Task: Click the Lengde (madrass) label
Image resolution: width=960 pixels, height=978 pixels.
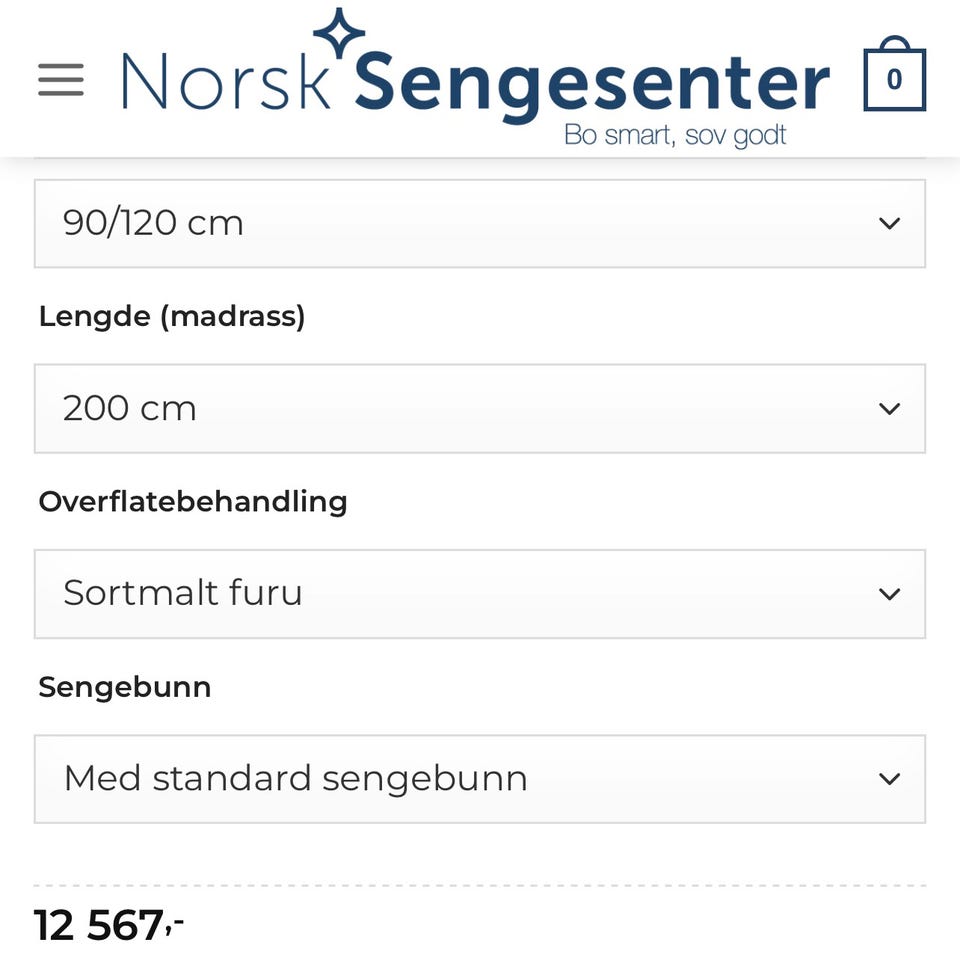Action: pos(172,317)
